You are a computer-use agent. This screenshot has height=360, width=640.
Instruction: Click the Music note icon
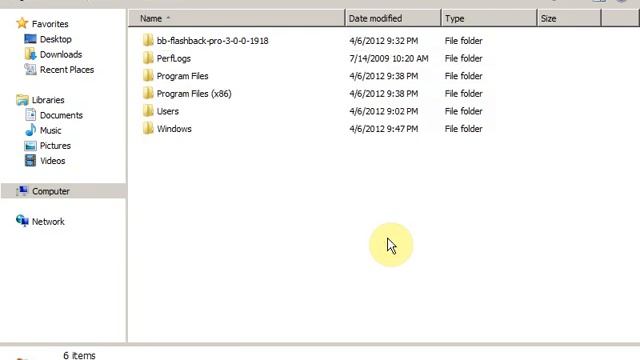coord(30,130)
